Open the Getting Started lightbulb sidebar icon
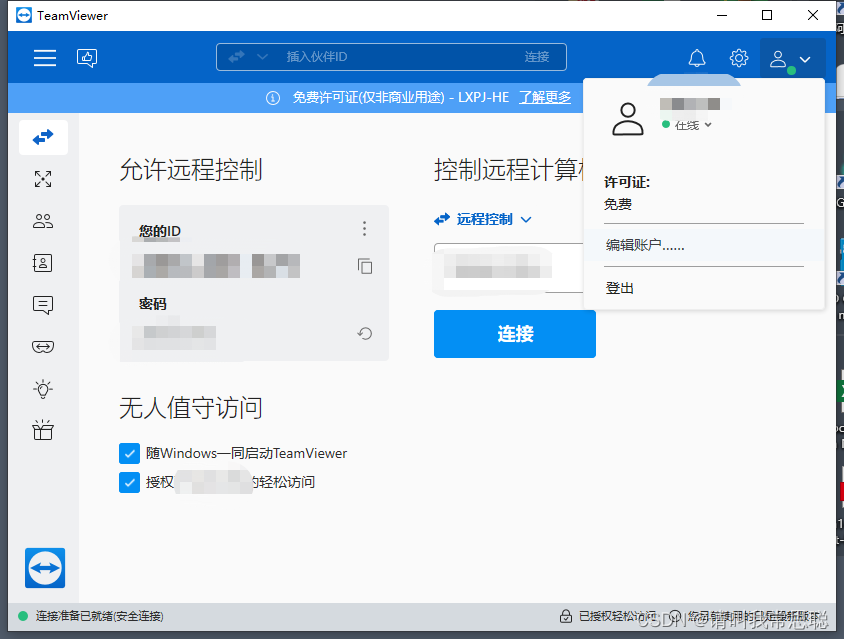Screen dimensions: 844x639 pyautogui.click(x=43, y=389)
